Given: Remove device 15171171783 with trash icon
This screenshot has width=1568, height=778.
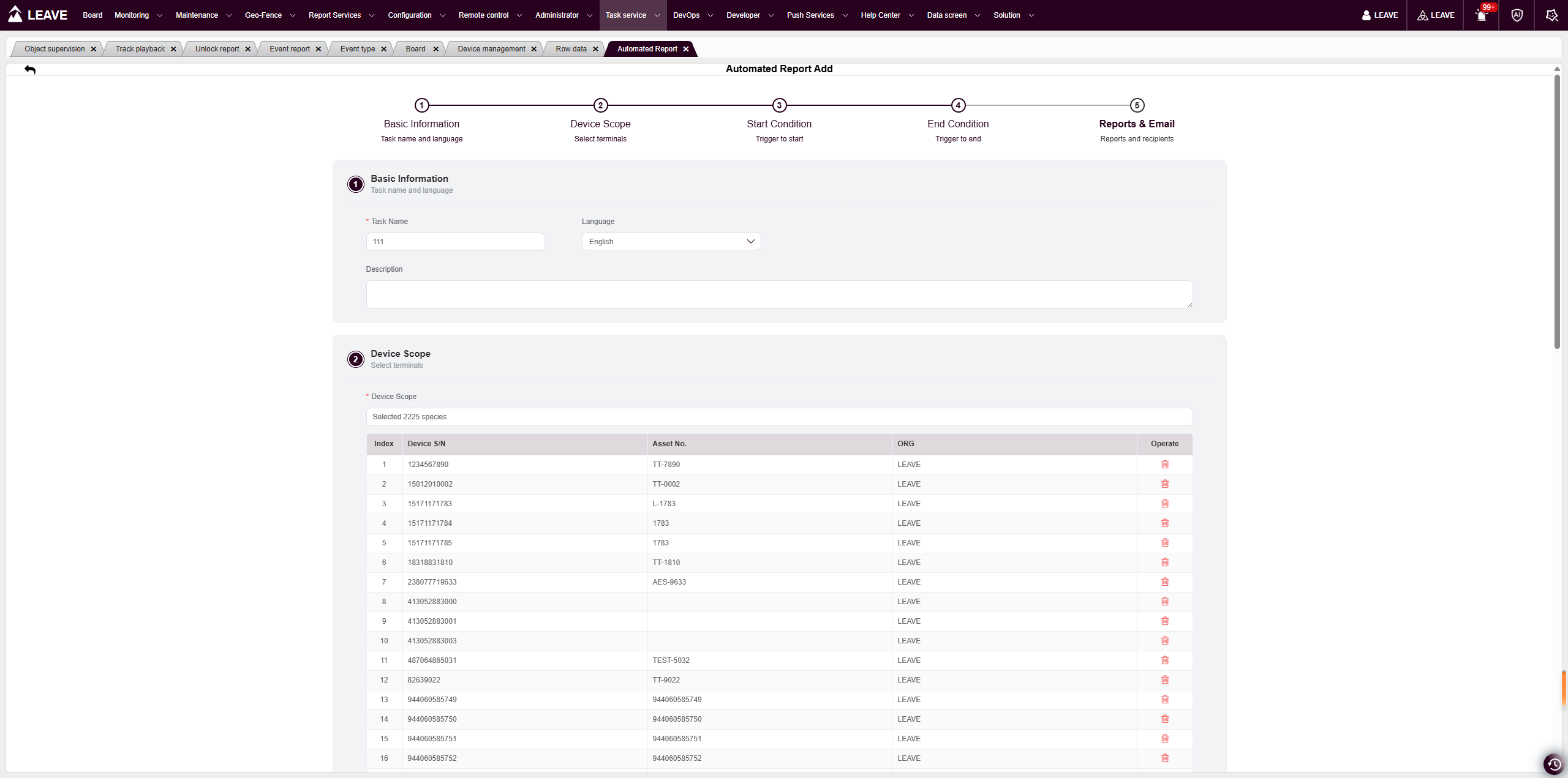Looking at the screenshot, I should [x=1165, y=504].
